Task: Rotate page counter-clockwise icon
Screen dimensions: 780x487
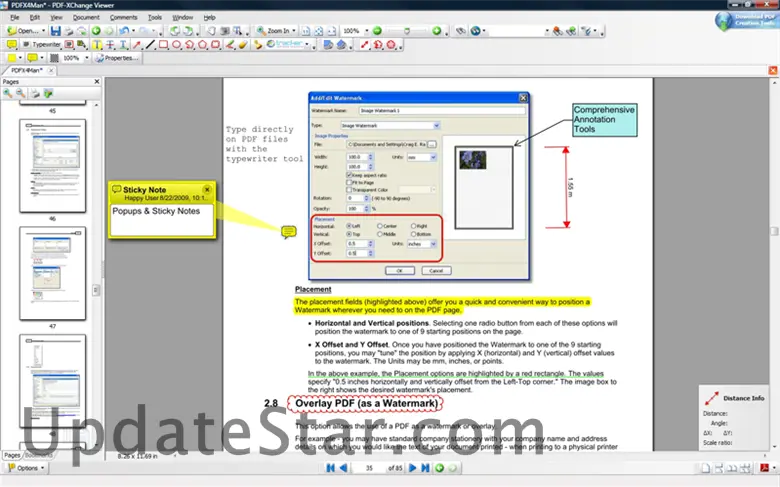Action: point(175,31)
